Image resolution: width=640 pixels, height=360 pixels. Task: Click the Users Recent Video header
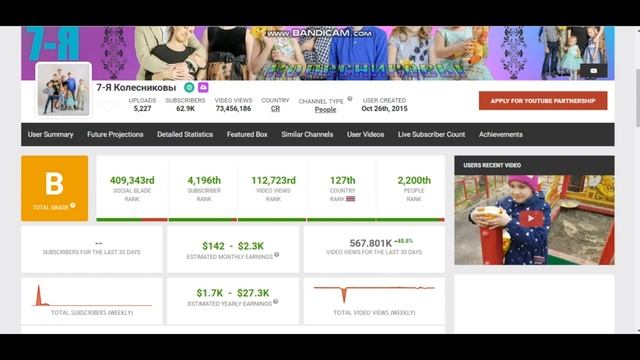(534, 165)
